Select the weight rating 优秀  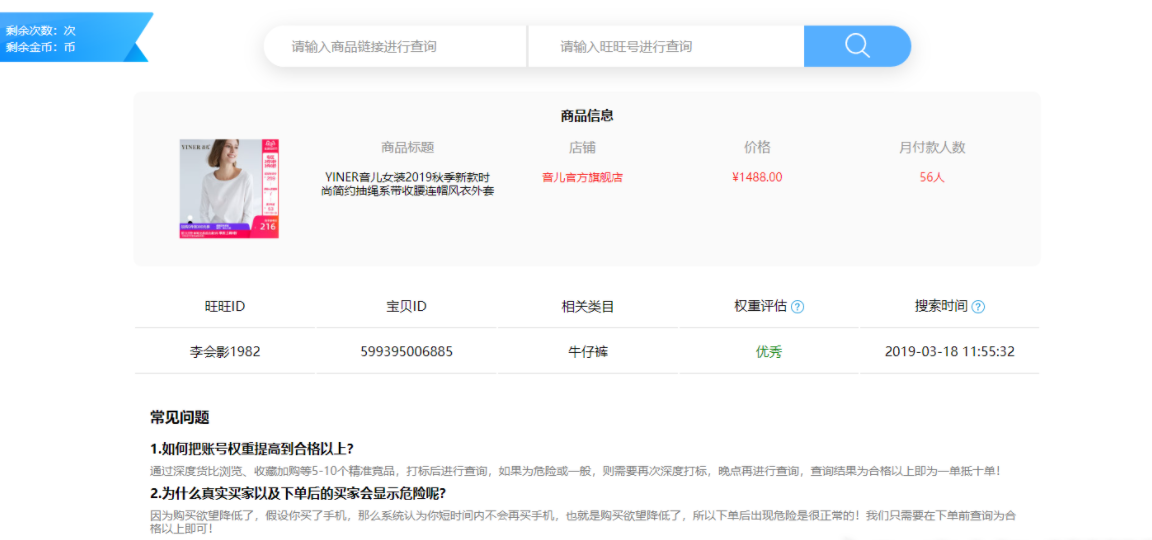pos(769,351)
